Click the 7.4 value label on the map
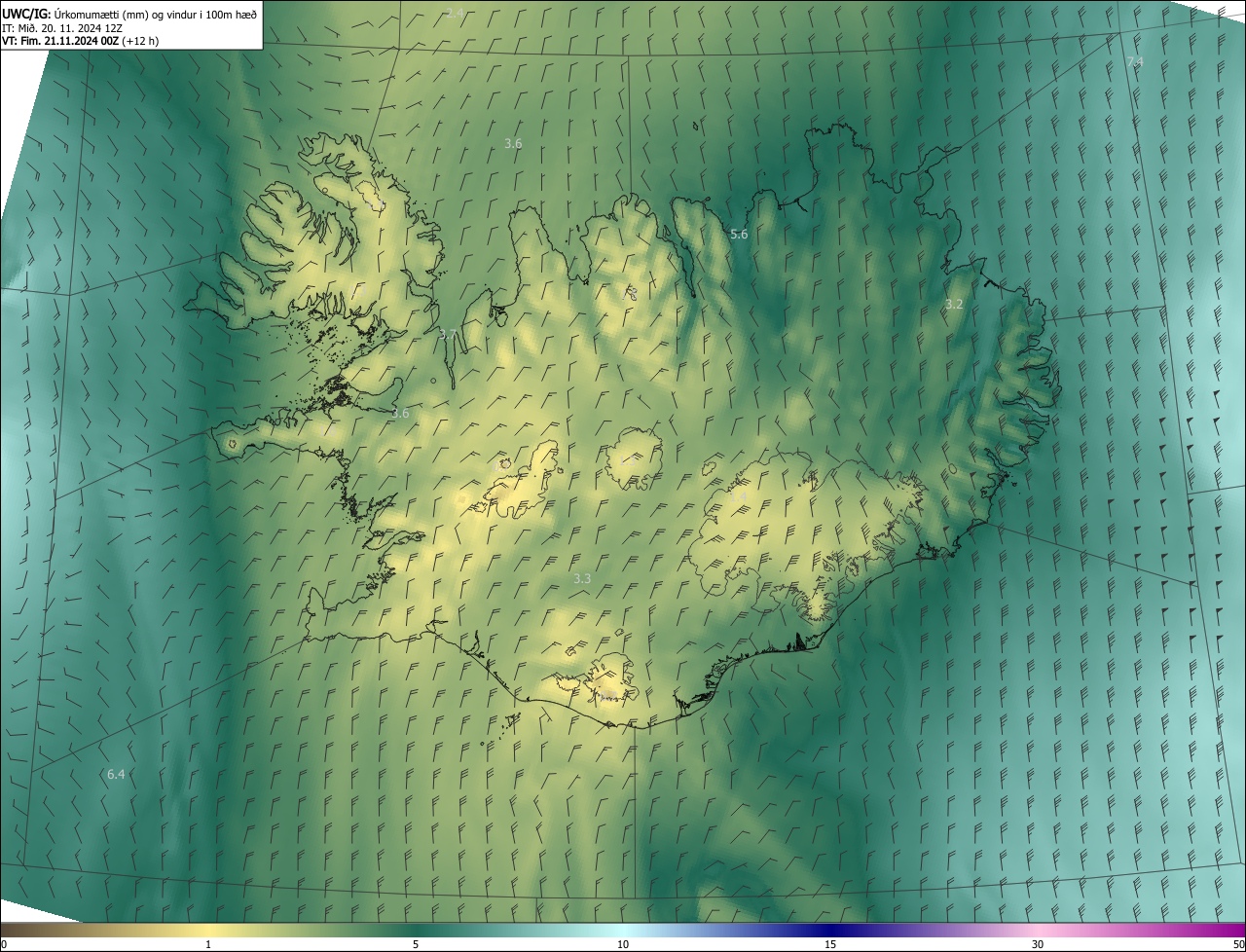1246x952 pixels. pyautogui.click(x=1134, y=61)
